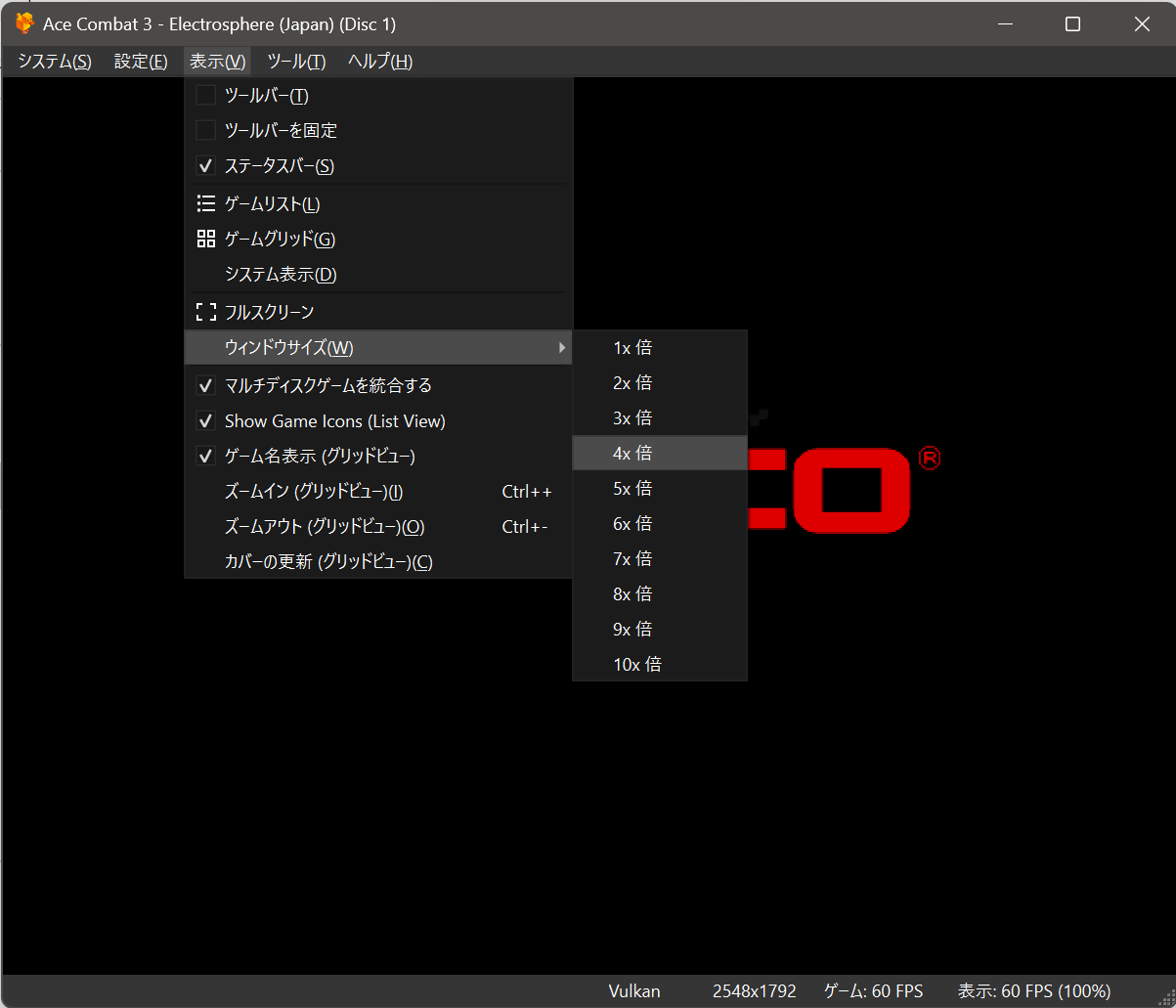Viewport: 1176px width, 1008px height.
Task: Toggle マルチディスクゲームを統合する checkbox
Action: [205, 385]
